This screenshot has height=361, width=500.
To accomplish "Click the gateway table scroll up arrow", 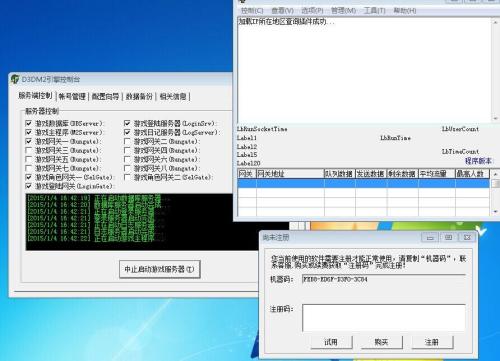I will (x=495, y=174).
